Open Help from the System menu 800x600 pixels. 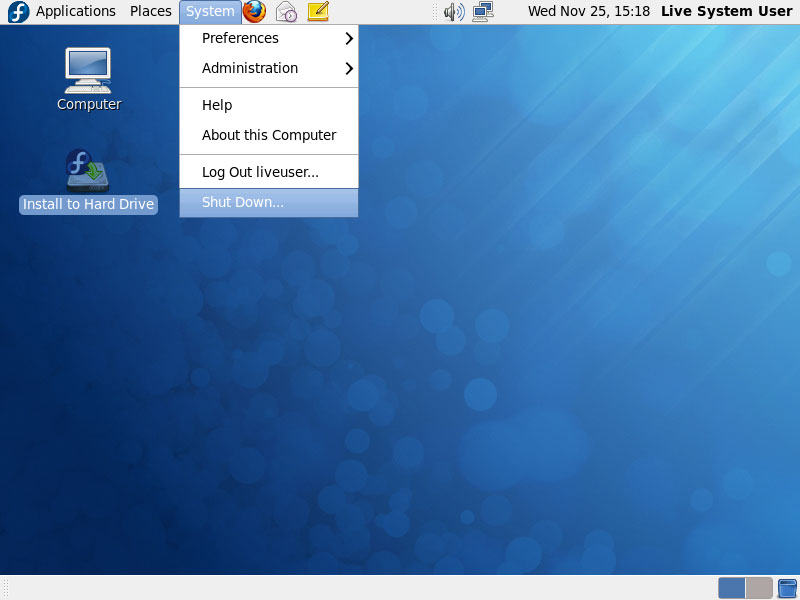(269, 105)
